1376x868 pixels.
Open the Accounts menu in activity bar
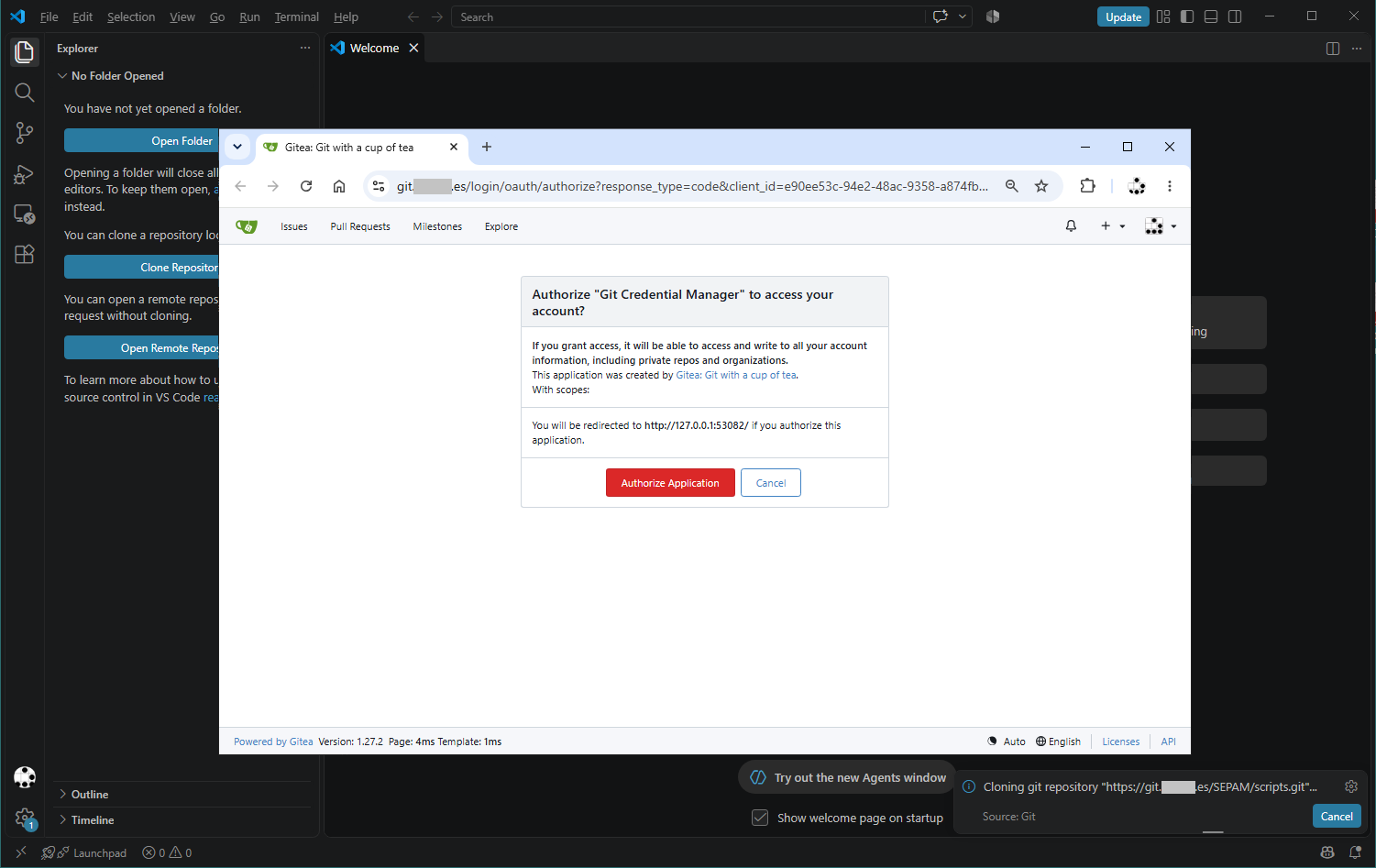click(x=25, y=777)
